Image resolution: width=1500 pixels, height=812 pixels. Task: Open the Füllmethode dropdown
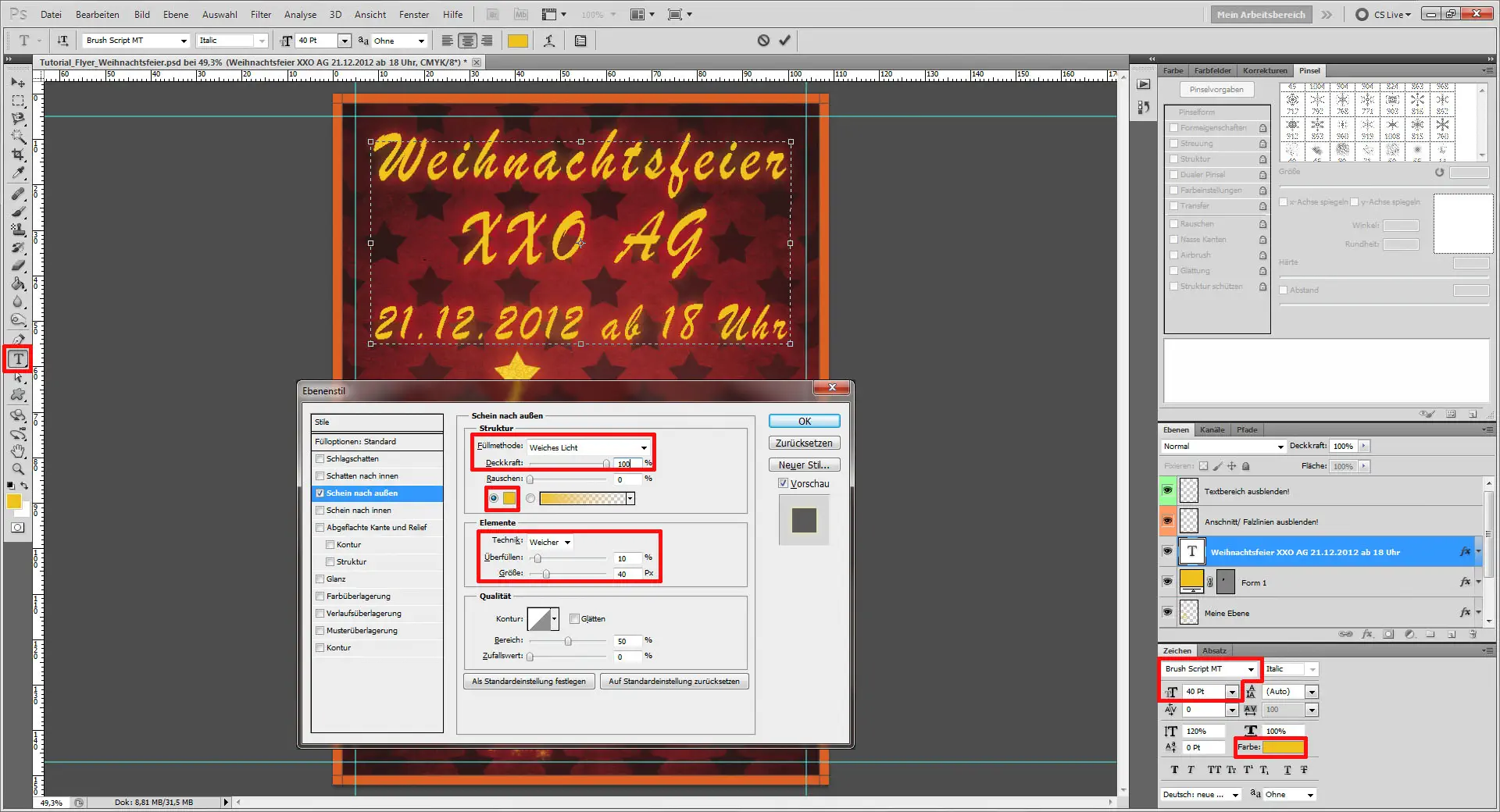click(x=589, y=447)
